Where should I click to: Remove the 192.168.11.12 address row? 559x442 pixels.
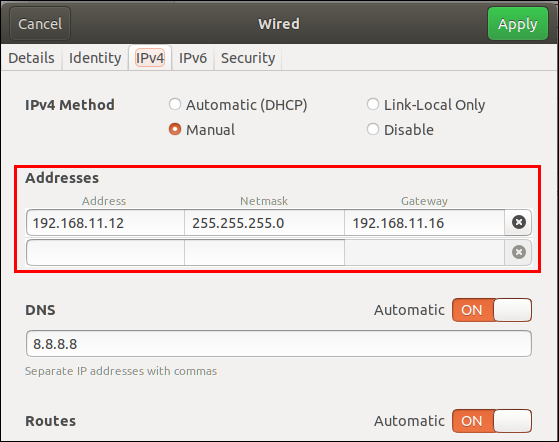pos(519,222)
